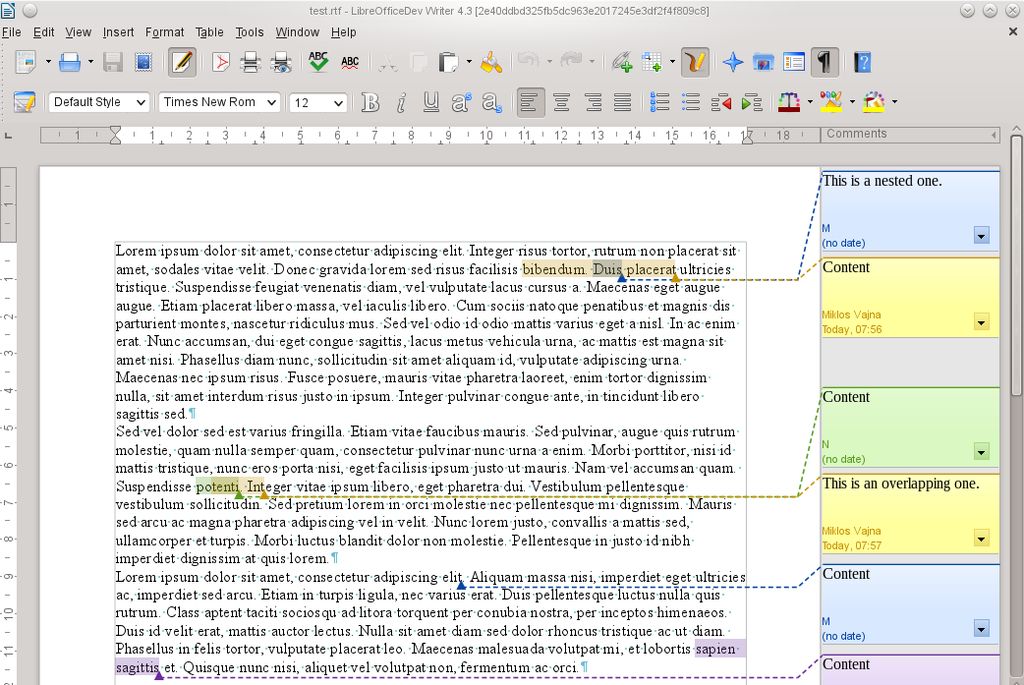Toggle Show Draw Functions icon

pos(695,62)
